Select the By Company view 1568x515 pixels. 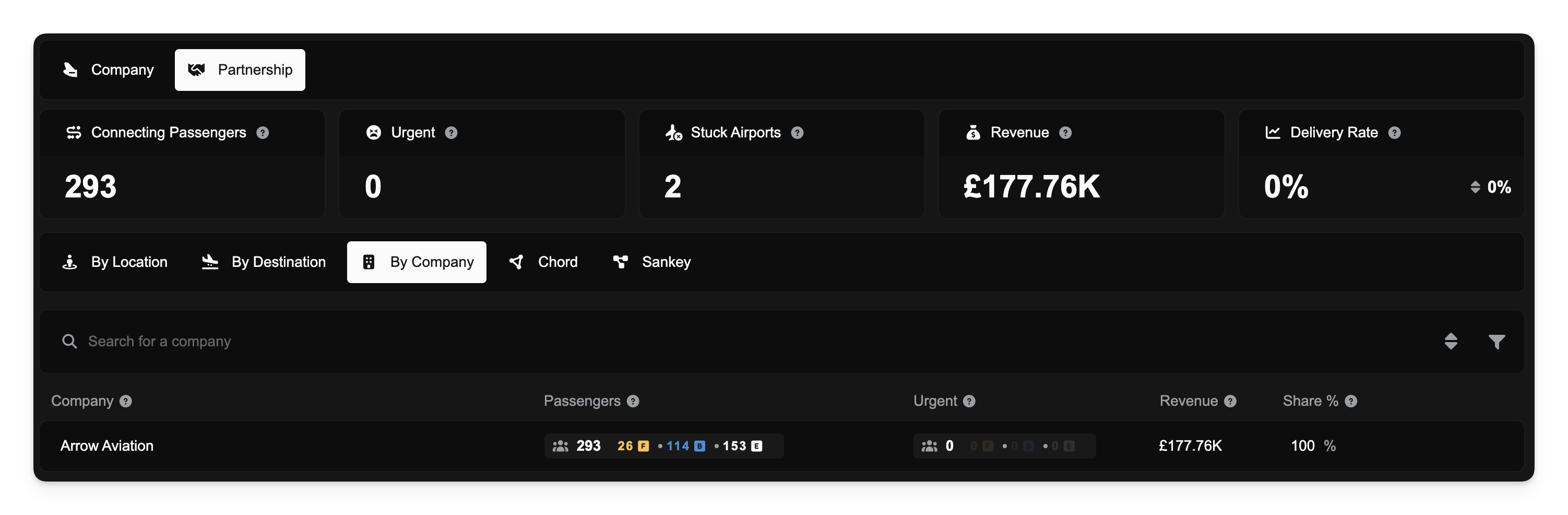(417, 262)
